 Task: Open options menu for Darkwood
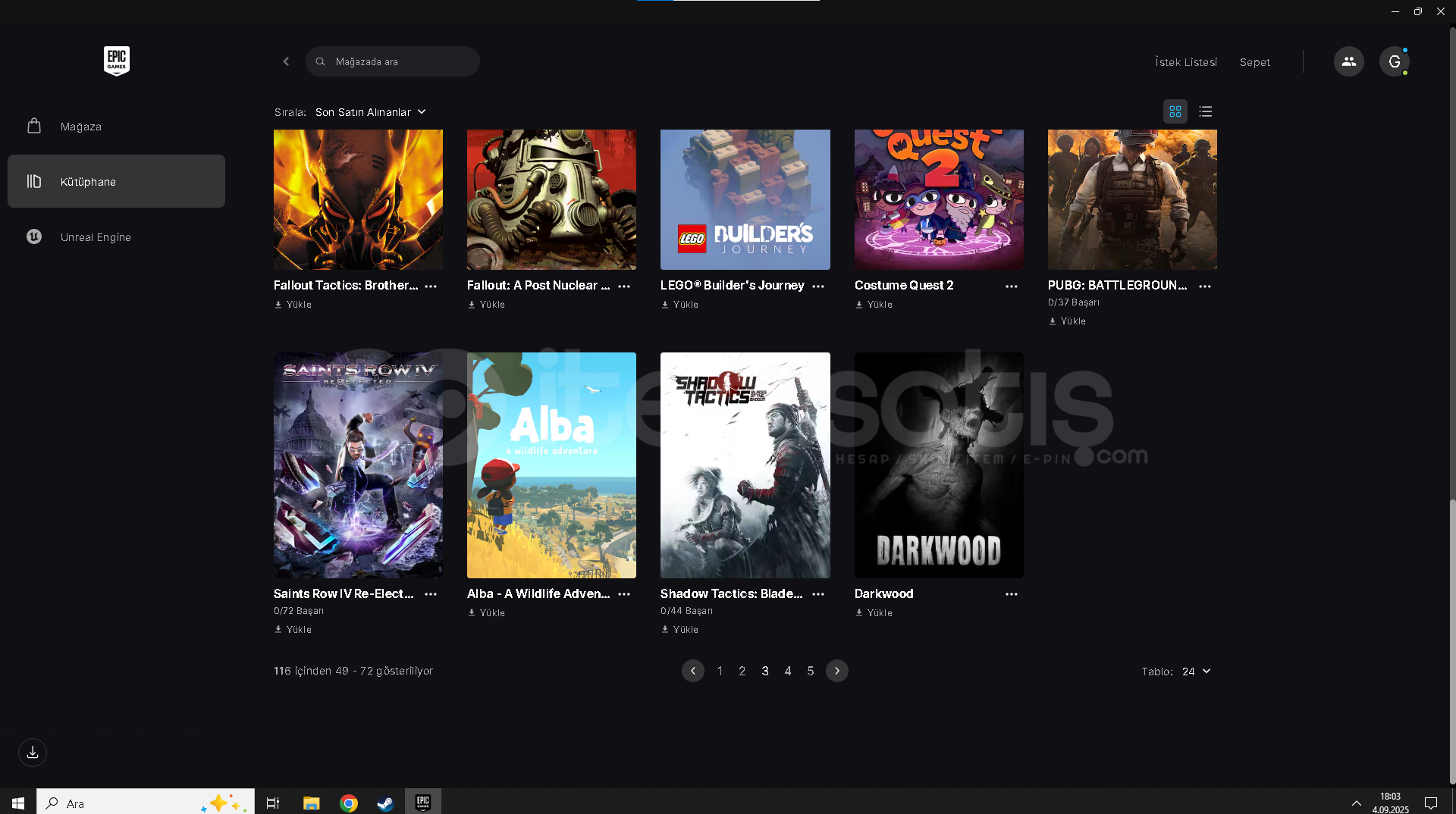(1012, 594)
